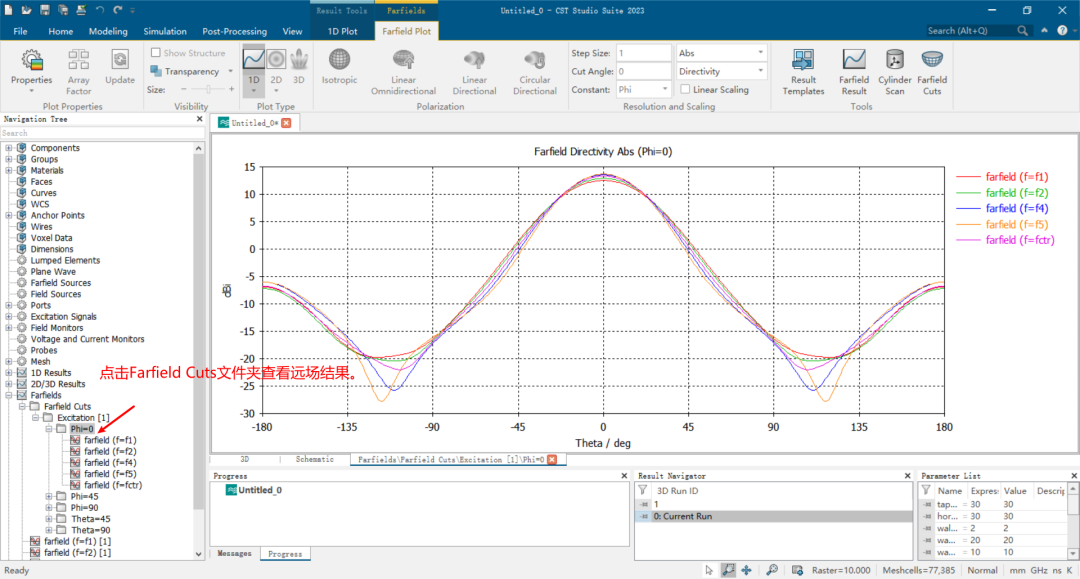
Task: Enable the Show Structure checkbox
Action: coord(156,53)
